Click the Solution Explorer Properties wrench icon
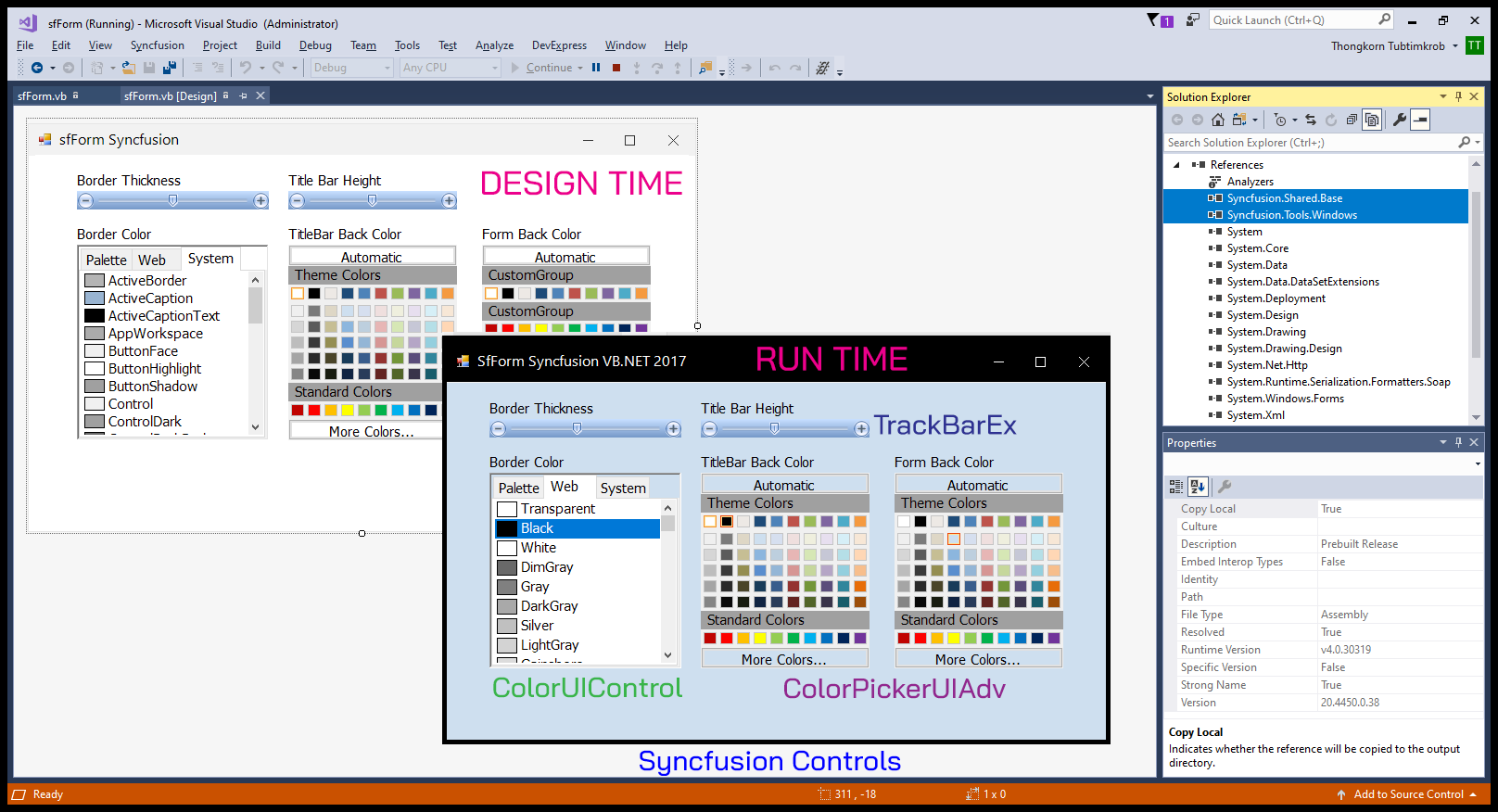Screen dimensions: 1498x812 click(1400, 120)
